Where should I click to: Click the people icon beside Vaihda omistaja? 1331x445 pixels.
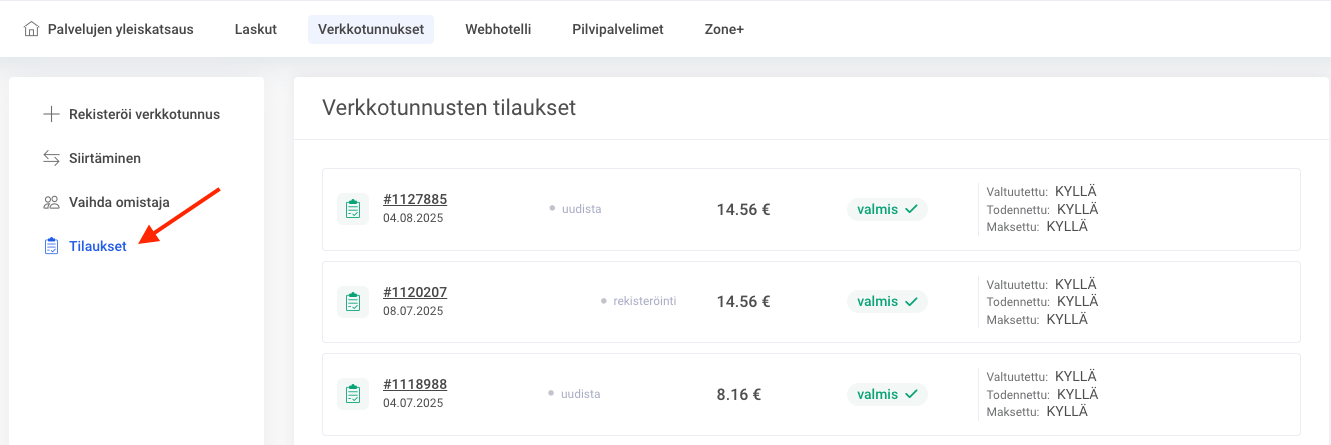[x=51, y=202]
